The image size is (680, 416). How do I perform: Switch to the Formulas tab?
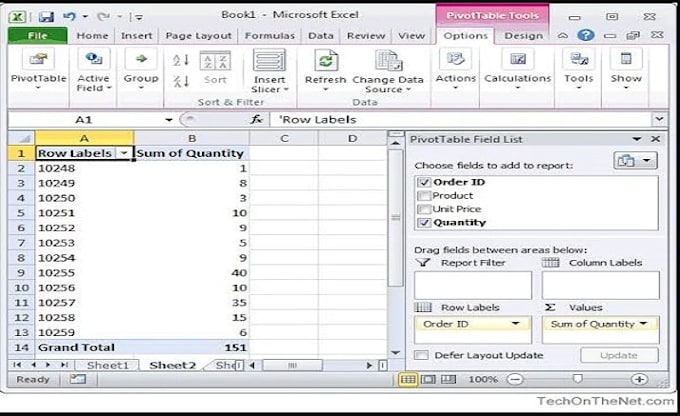click(x=270, y=36)
